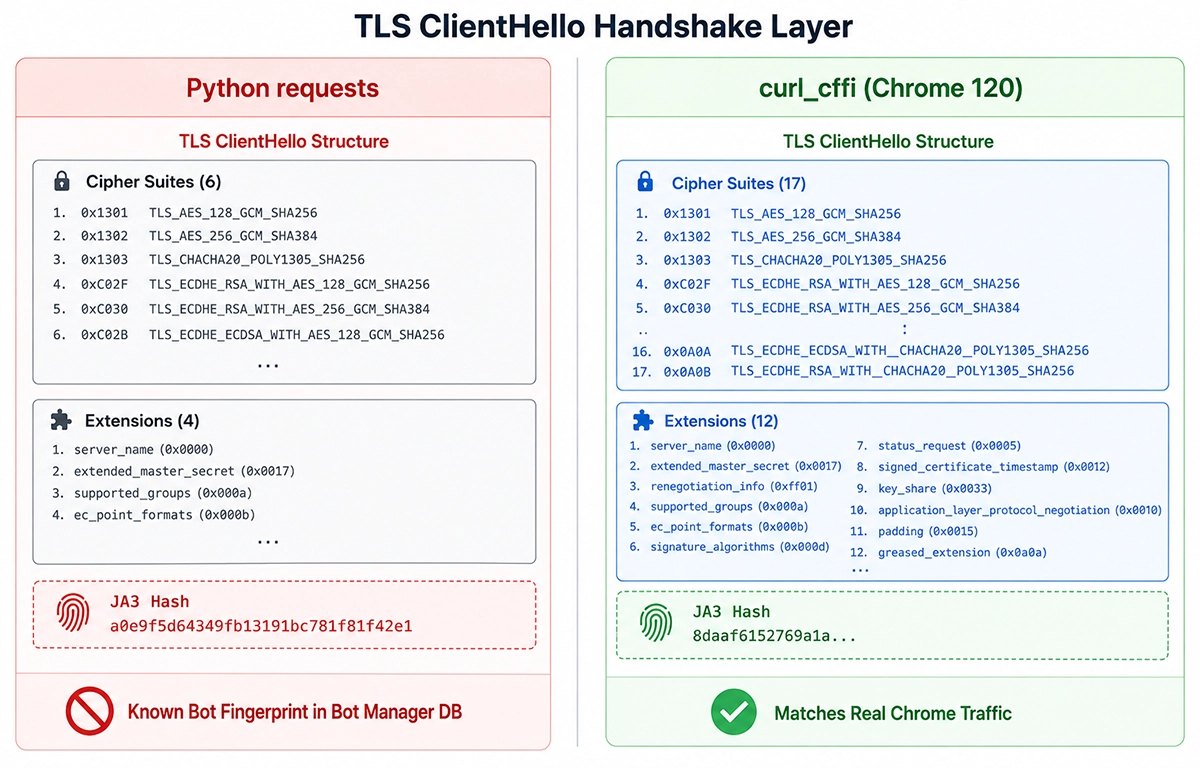Select TLS_ECDHE_RSA_WITH_AES_256_GCM_SHA384 in curl_cffi
This screenshot has width=1200, height=768.
[x=876, y=308]
